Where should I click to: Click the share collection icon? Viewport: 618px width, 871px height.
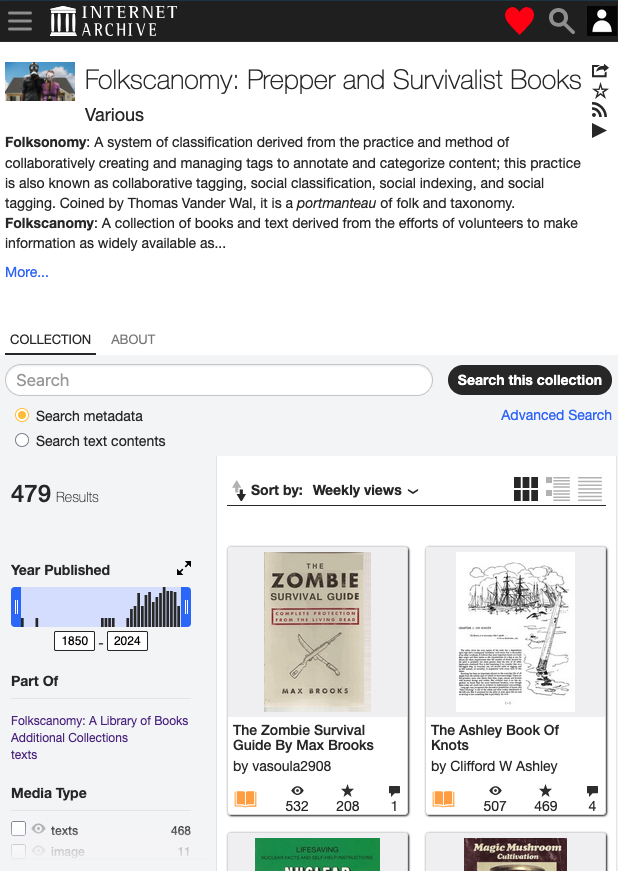(x=600, y=71)
